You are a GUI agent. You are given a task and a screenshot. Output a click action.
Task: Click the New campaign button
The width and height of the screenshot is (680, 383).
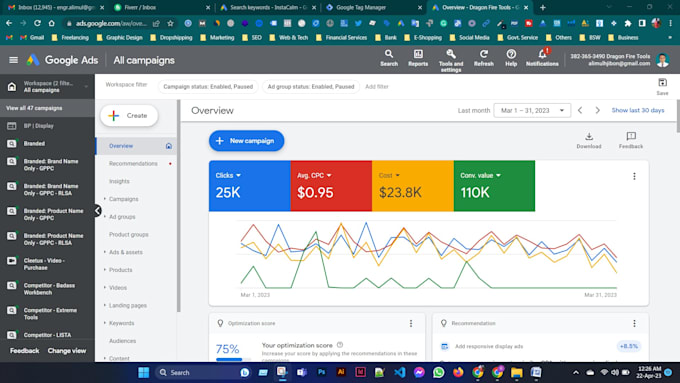click(246, 141)
